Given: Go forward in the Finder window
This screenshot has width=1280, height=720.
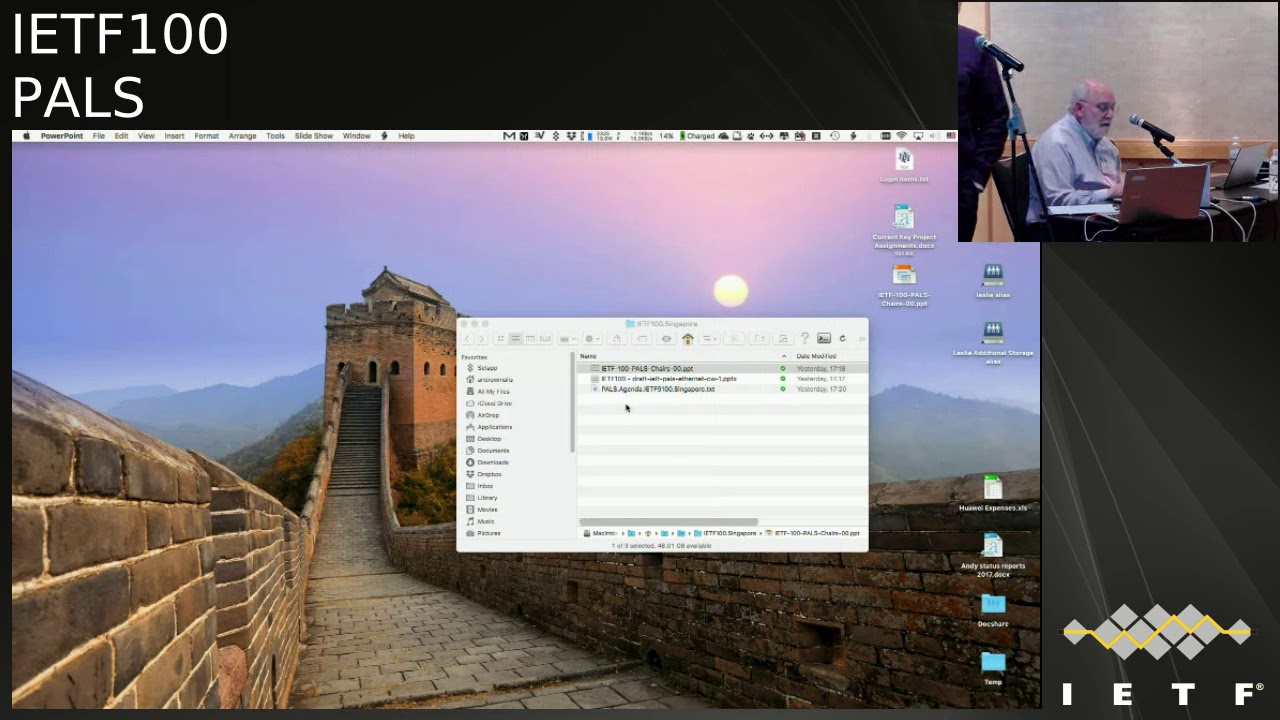Looking at the screenshot, I should (481, 339).
